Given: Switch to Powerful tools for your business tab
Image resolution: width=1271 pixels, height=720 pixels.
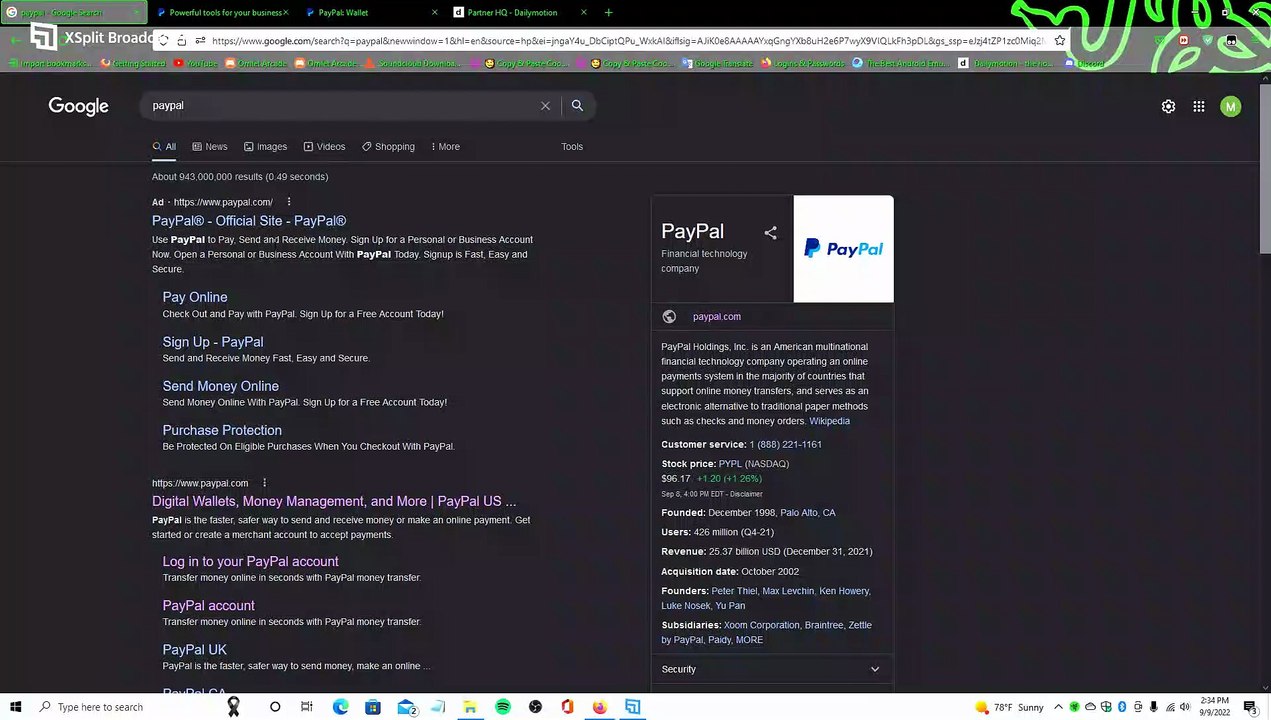Looking at the screenshot, I should coord(222,12).
